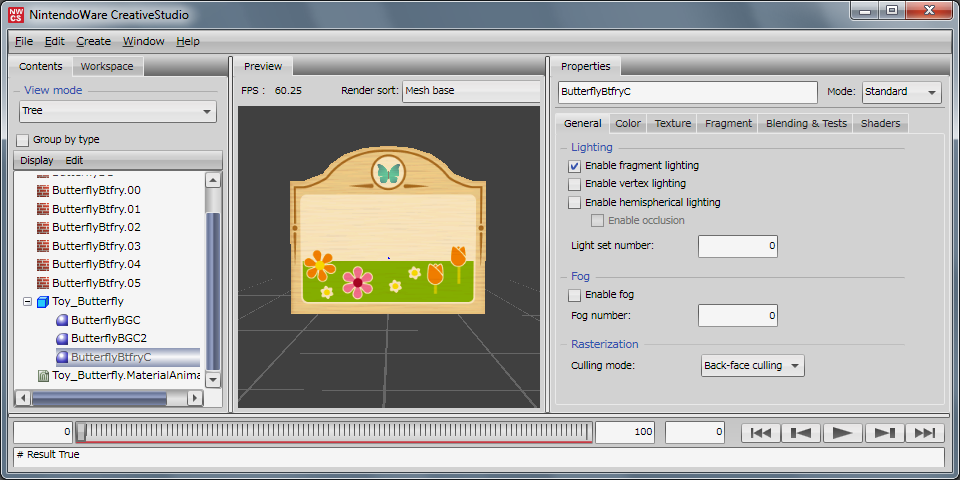Click the timeline slider handle
960x480 pixels.
[x=81, y=432]
